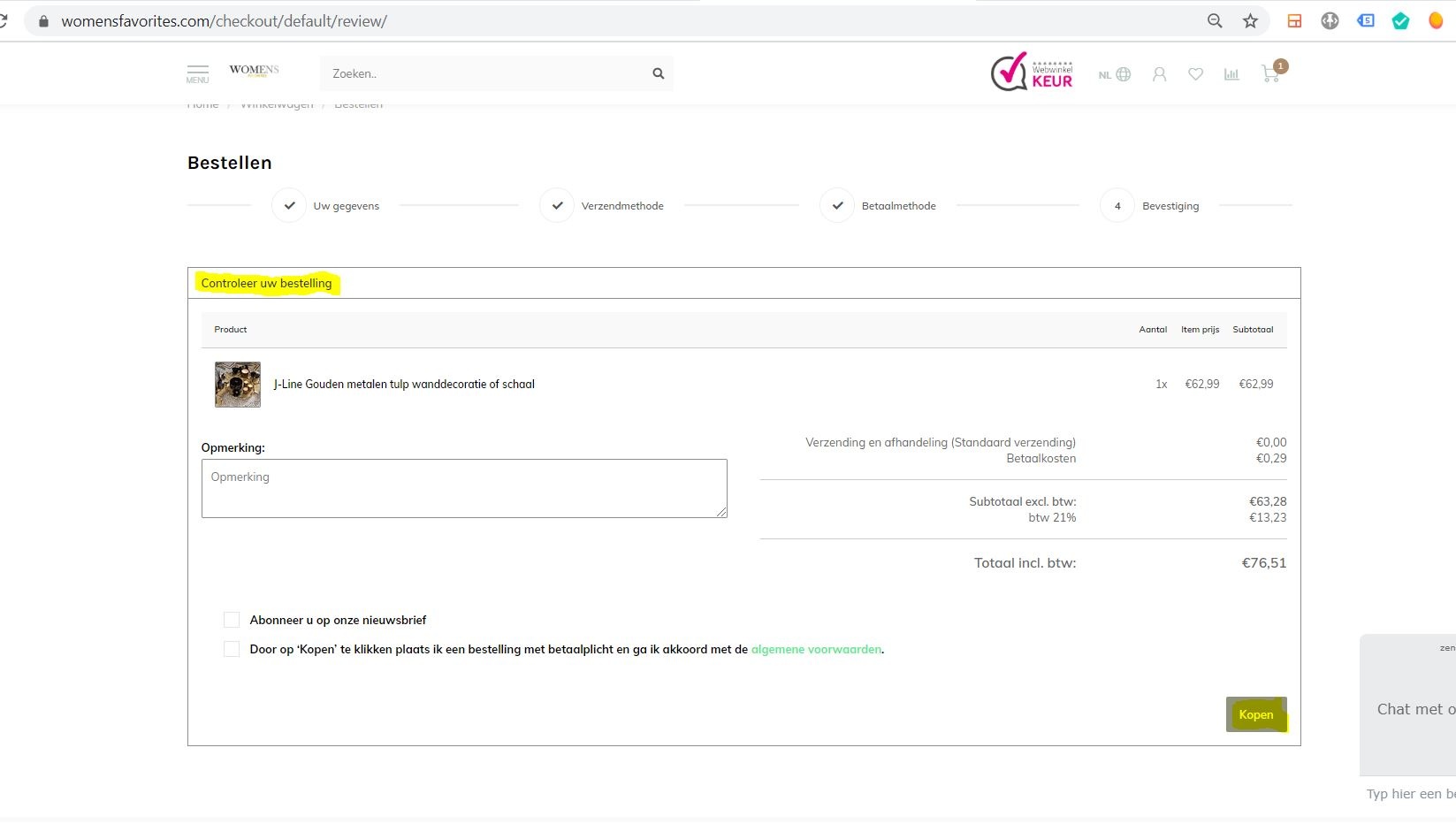Go to Uw gegevens step

[x=326, y=205]
